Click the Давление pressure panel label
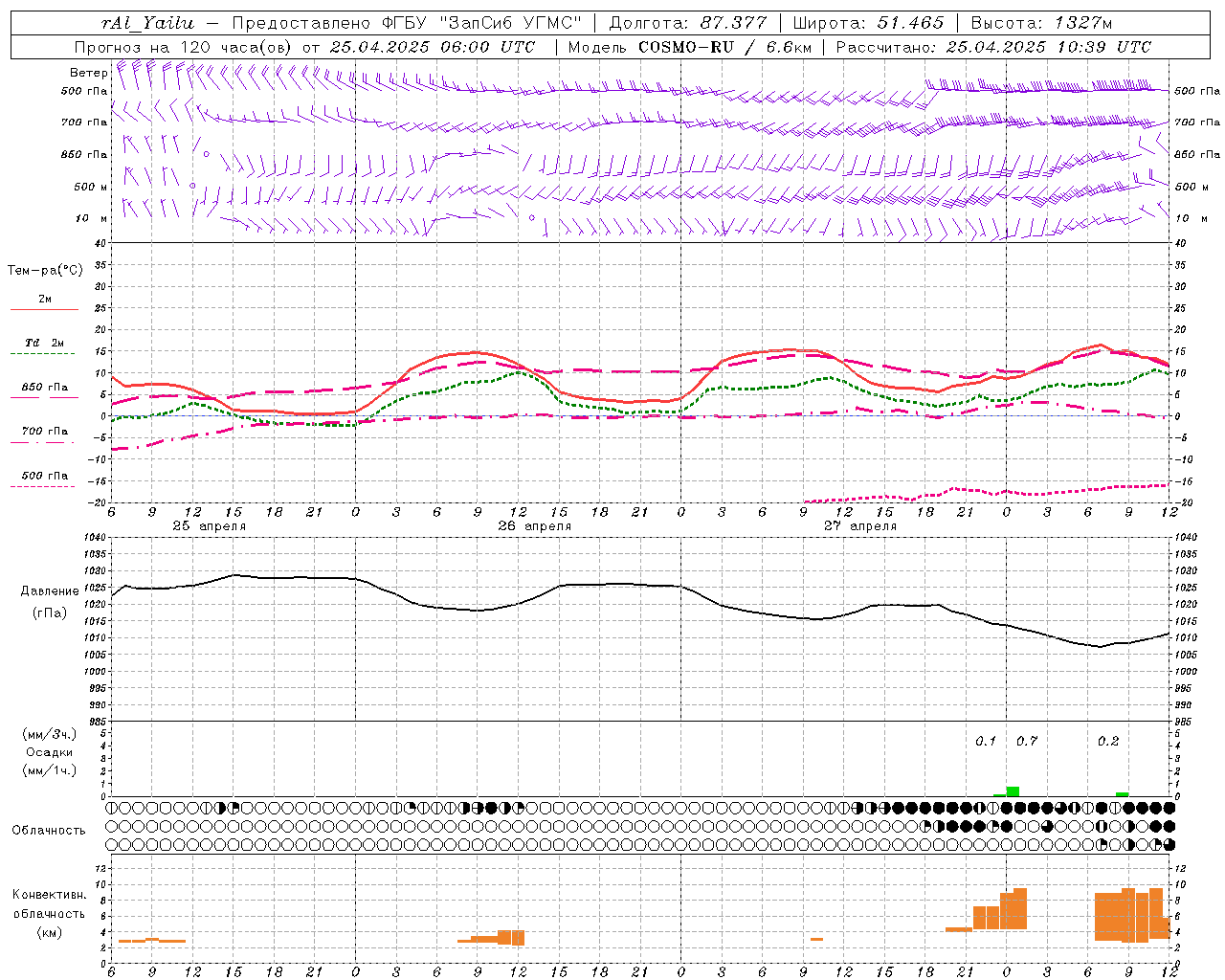The image size is (1225, 980). click(48, 591)
